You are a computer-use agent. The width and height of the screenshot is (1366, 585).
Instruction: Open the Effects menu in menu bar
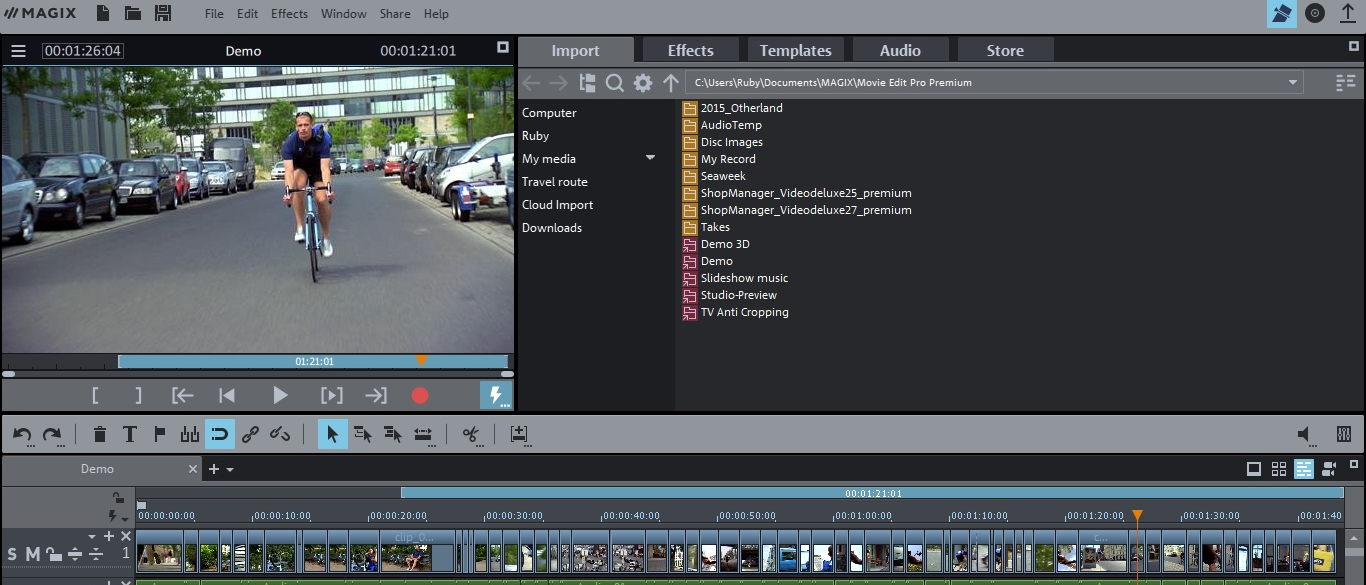(x=289, y=14)
